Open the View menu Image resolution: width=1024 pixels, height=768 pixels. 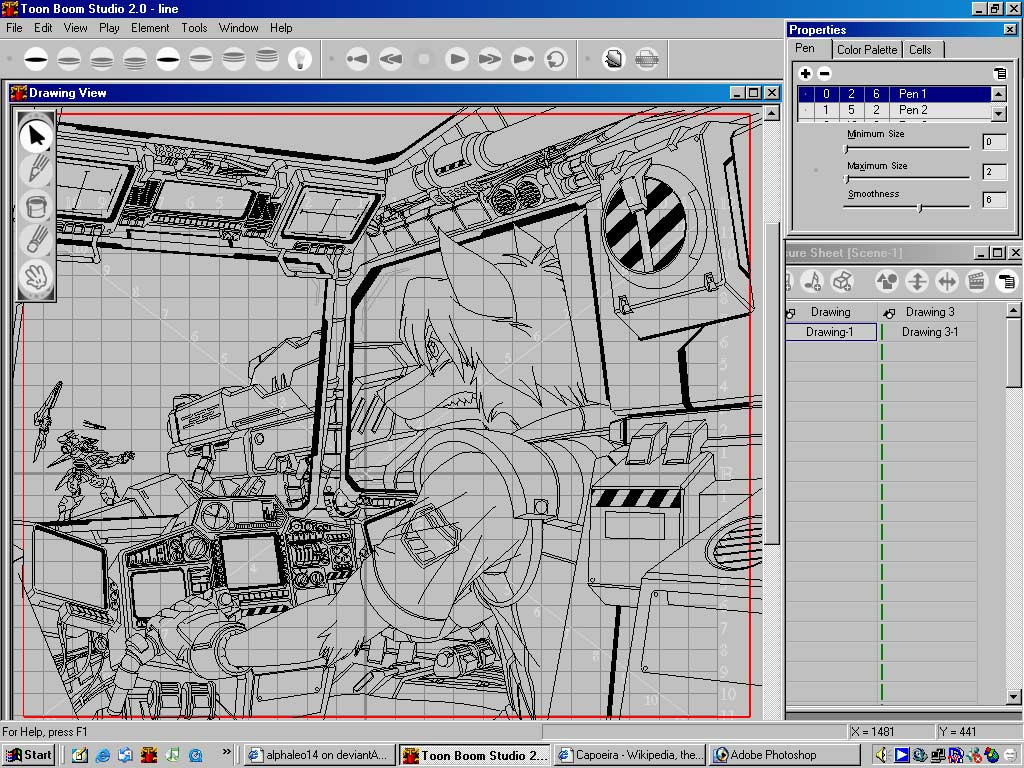click(75, 28)
